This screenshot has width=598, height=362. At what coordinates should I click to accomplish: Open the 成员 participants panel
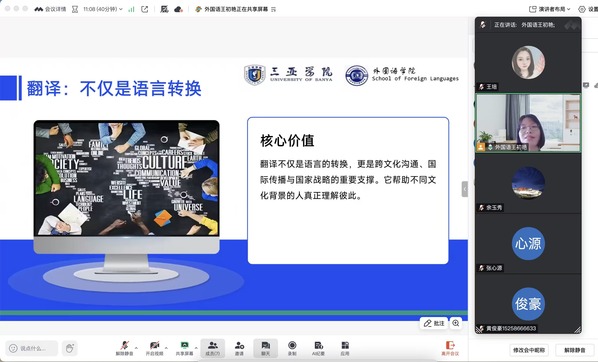(213, 348)
